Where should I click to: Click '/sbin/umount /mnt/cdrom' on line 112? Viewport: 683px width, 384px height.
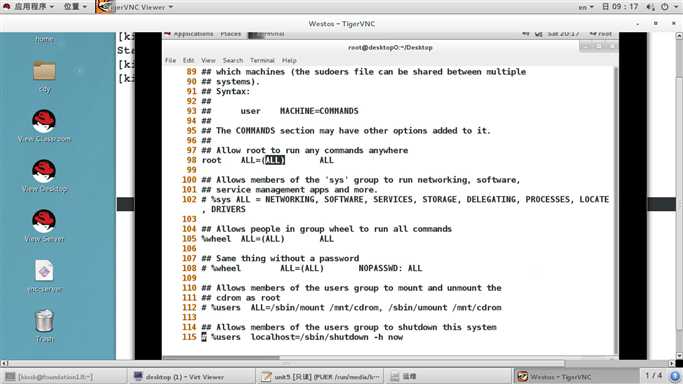[x=445, y=307]
